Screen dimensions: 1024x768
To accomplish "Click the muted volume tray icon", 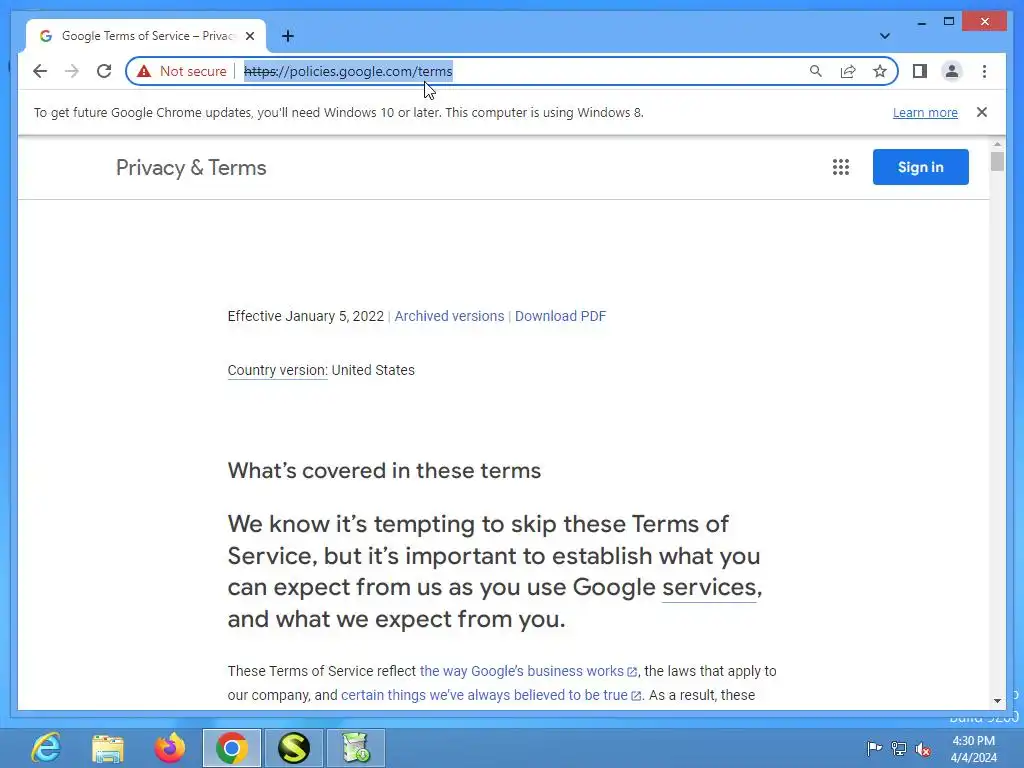I will (x=923, y=748).
